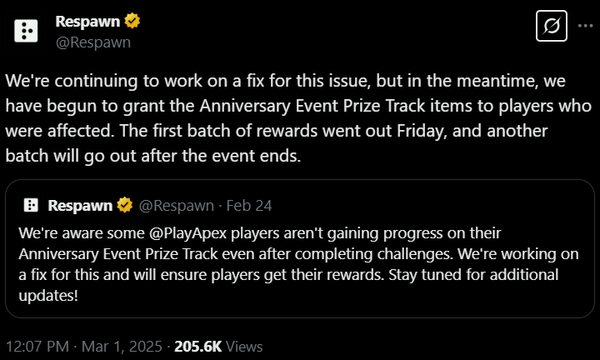The width and height of the screenshot is (600, 360).
Task: Click the small avatar in quoted post
Action: [31, 205]
